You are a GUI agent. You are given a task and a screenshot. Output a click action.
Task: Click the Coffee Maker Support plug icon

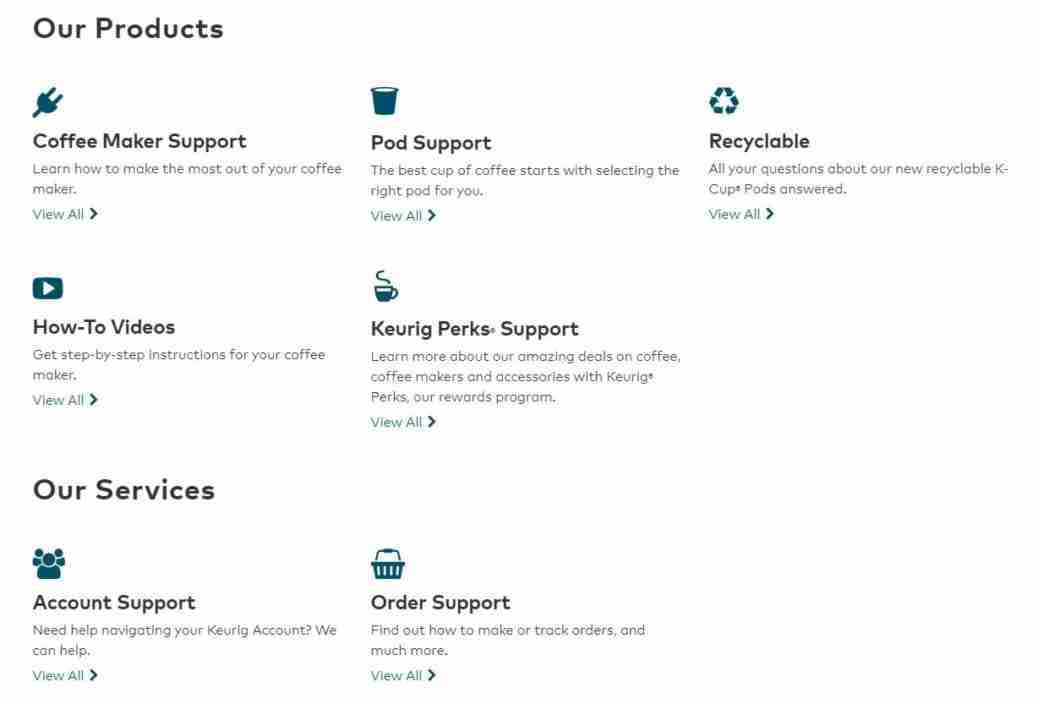(47, 100)
